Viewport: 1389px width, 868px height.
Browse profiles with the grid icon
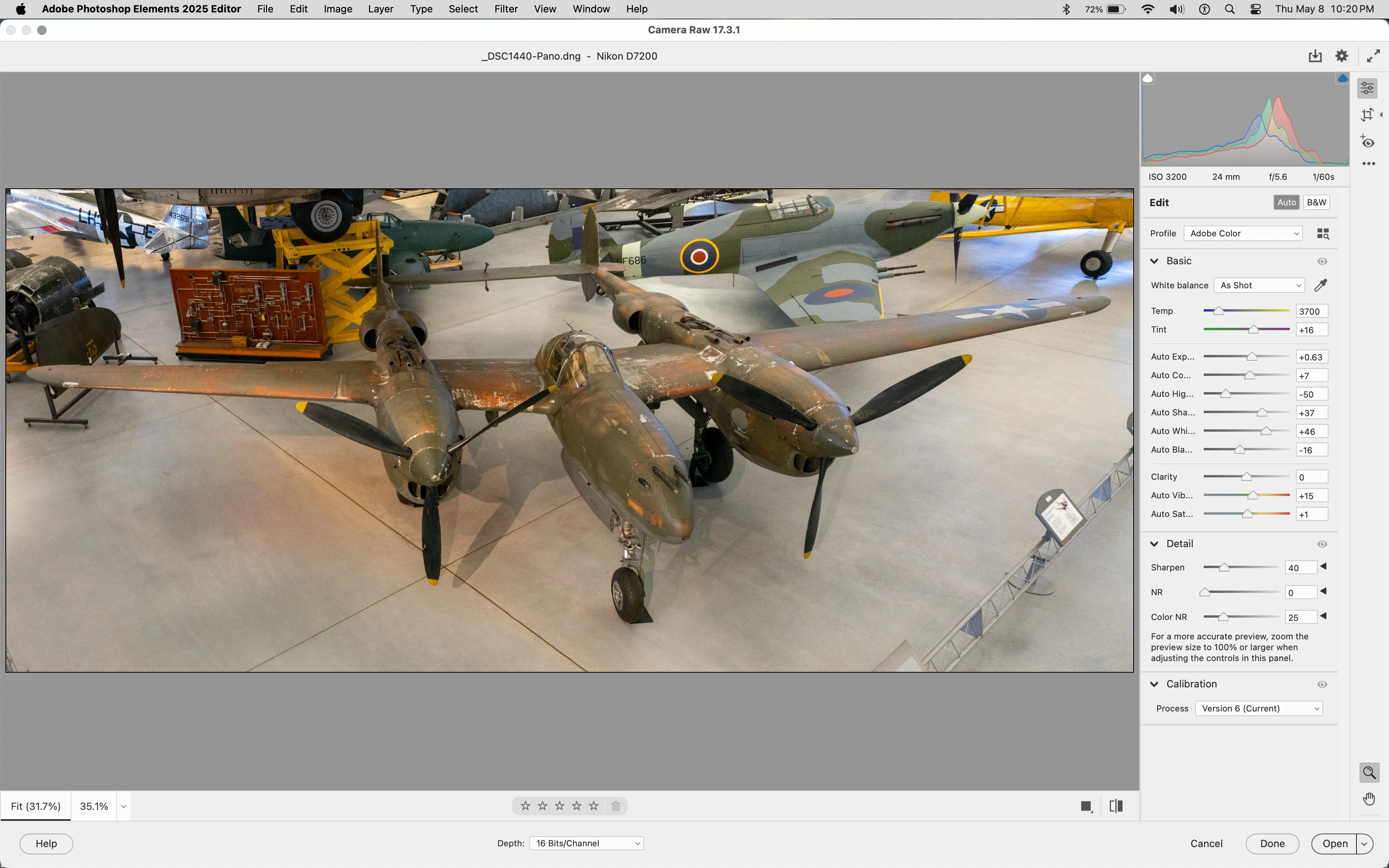[1322, 234]
